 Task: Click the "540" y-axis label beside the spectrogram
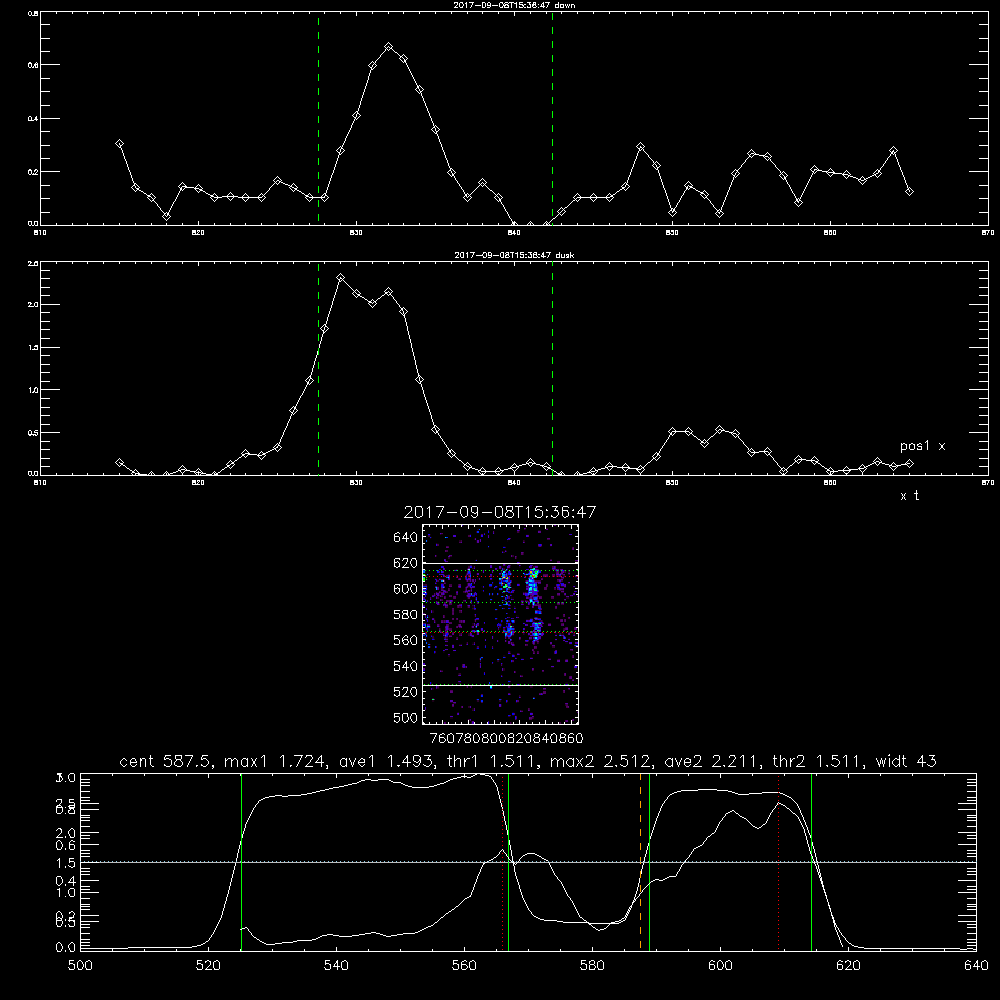pos(406,666)
